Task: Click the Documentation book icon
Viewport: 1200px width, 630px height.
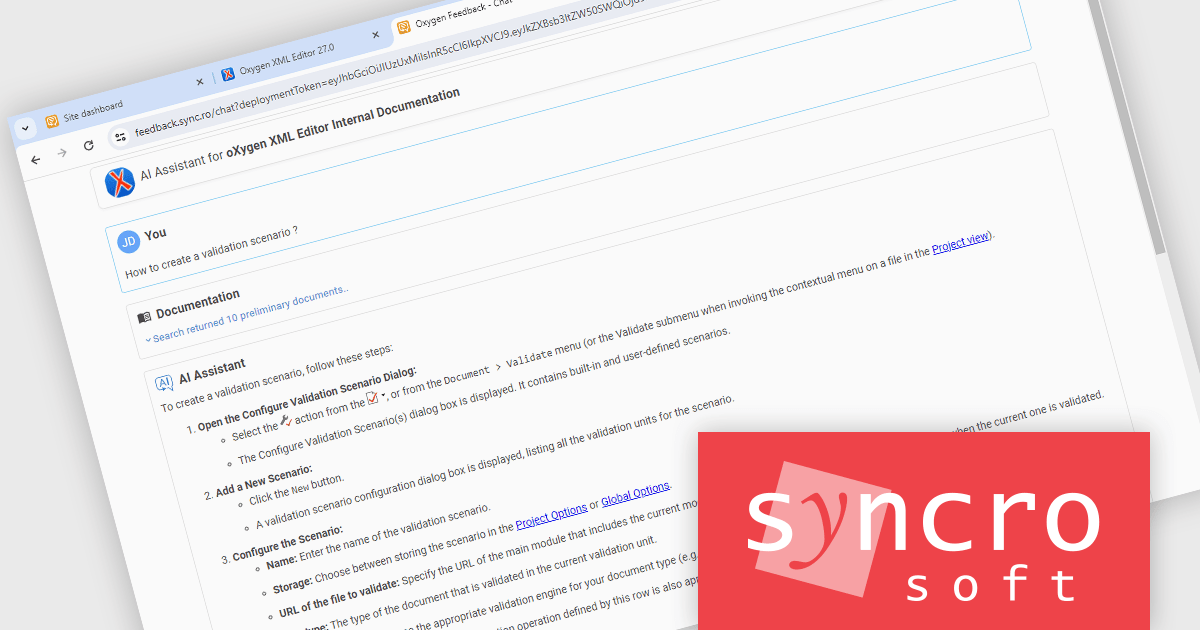Action: 145,316
